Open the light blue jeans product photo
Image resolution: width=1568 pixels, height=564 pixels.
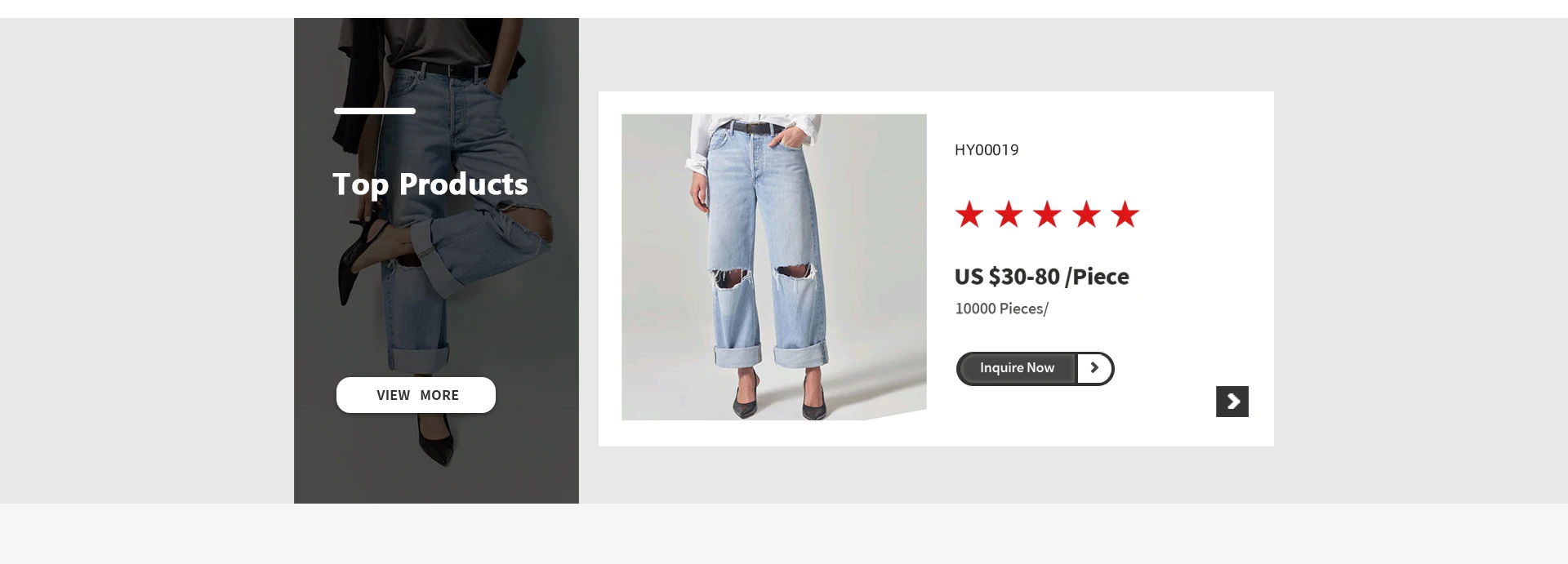[x=774, y=267]
